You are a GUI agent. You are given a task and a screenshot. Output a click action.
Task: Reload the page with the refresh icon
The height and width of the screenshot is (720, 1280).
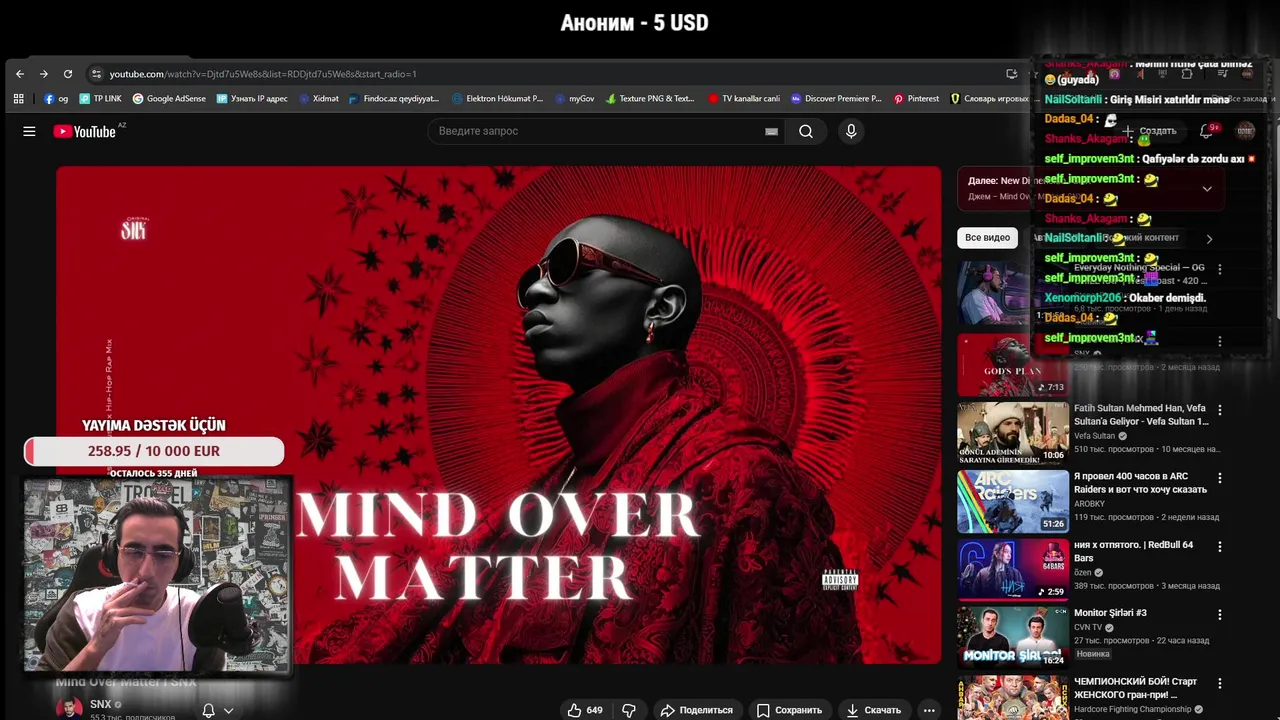tap(68, 74)
